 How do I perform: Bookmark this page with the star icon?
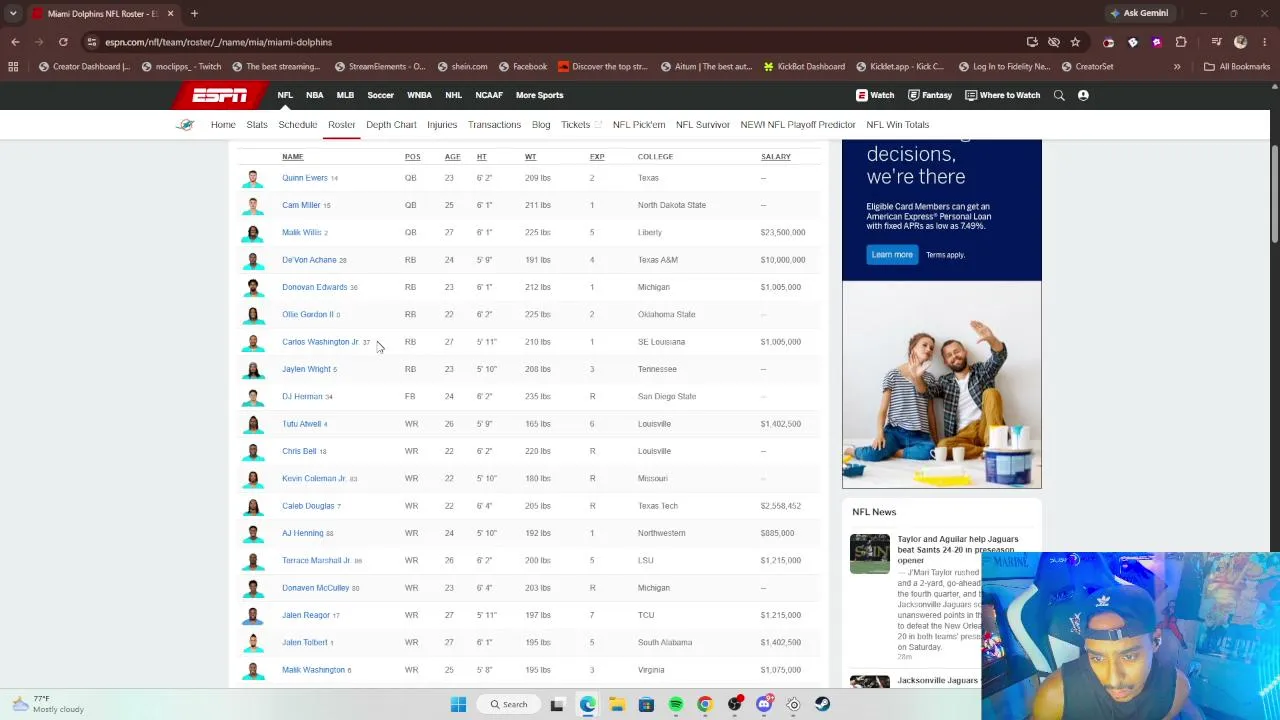pyautogui.click(x=1075, y=42)
